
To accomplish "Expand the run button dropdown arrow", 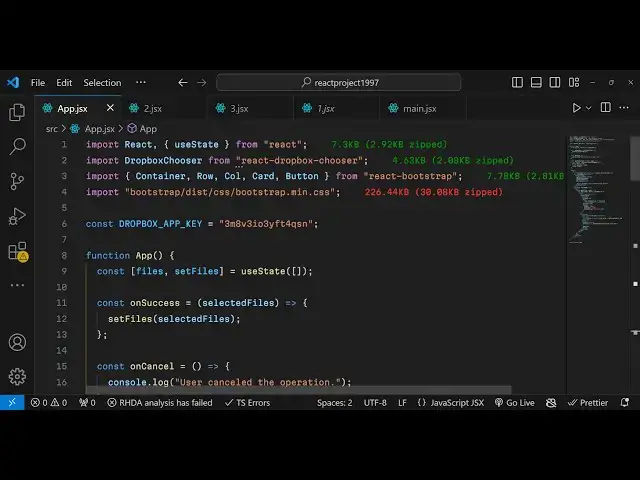I will 589,108.
